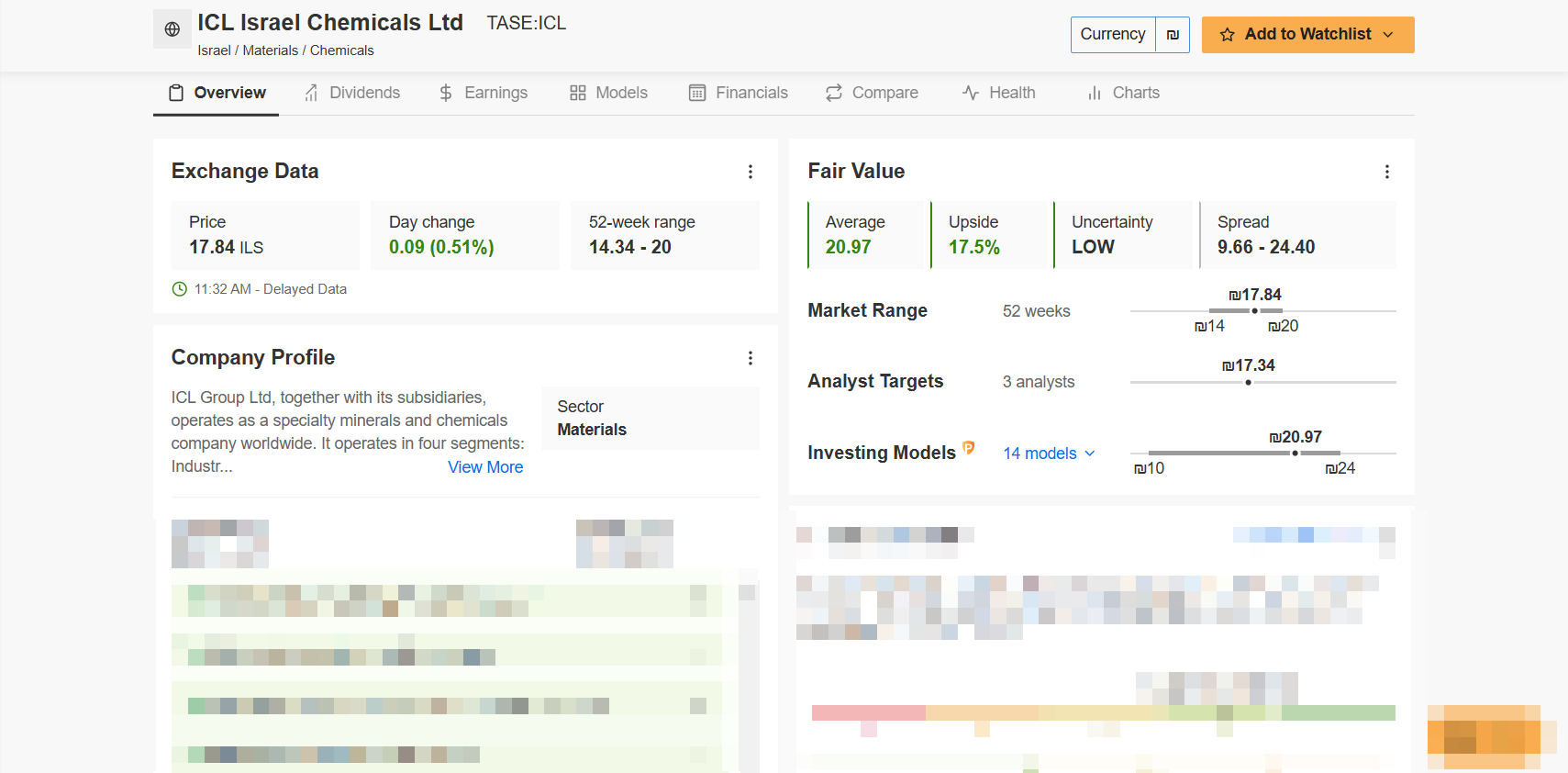Click View More in Company Profile
This screenshot has height=773, width=1568.
(485, 467)
